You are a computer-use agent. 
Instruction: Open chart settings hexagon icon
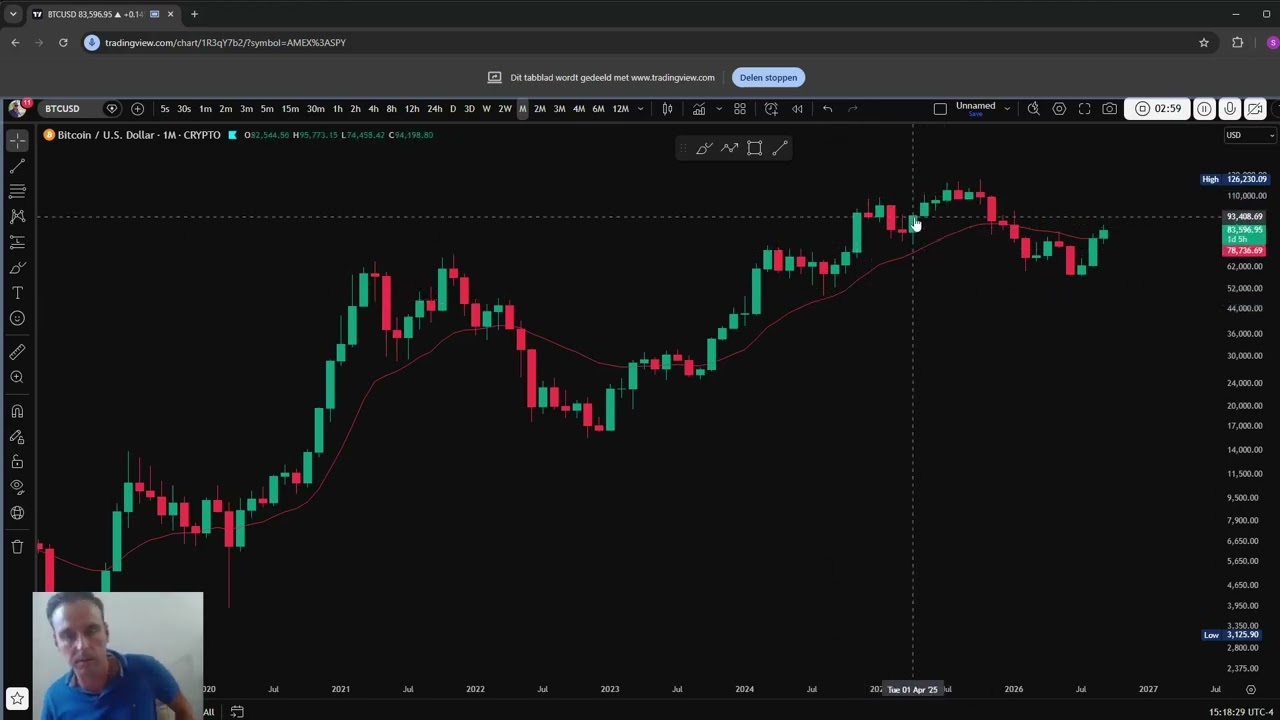pyautogui.click(x=1059, y=109)
